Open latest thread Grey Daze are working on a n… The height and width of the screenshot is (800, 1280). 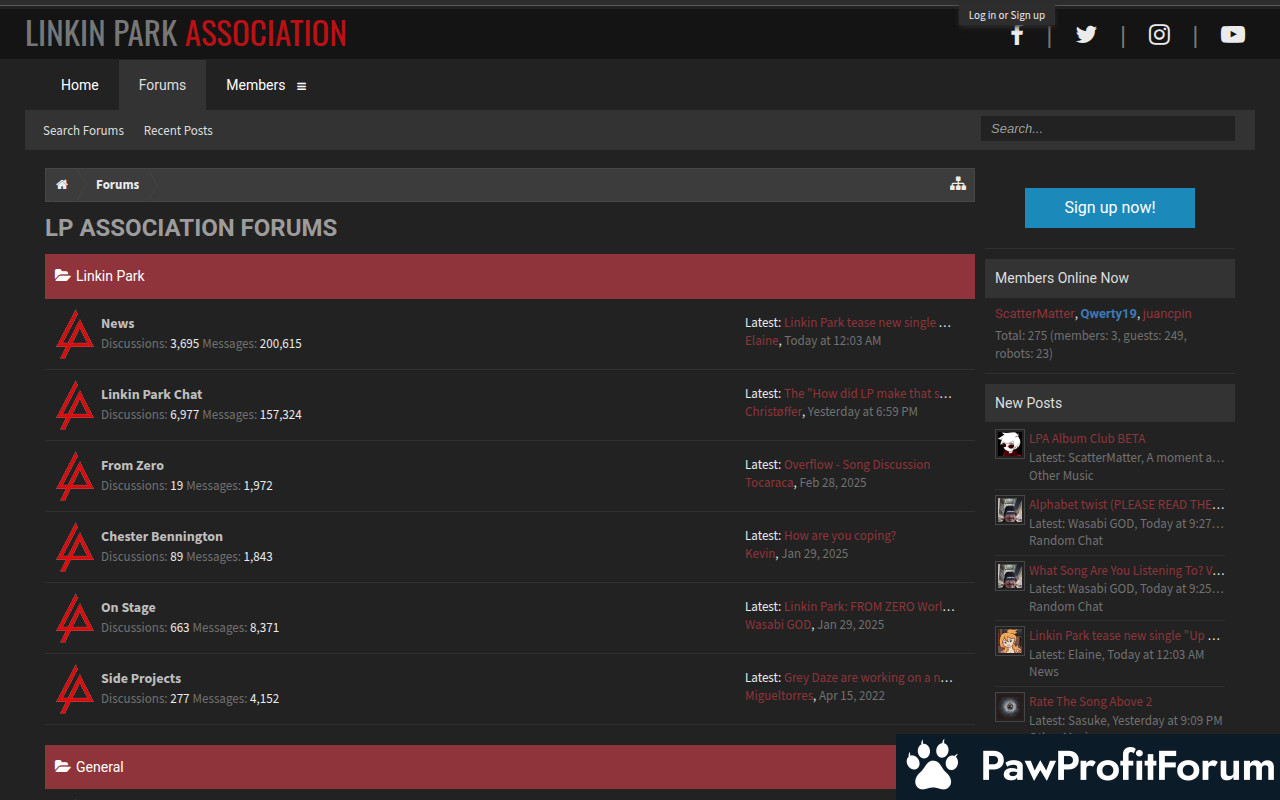pos(868,678)
